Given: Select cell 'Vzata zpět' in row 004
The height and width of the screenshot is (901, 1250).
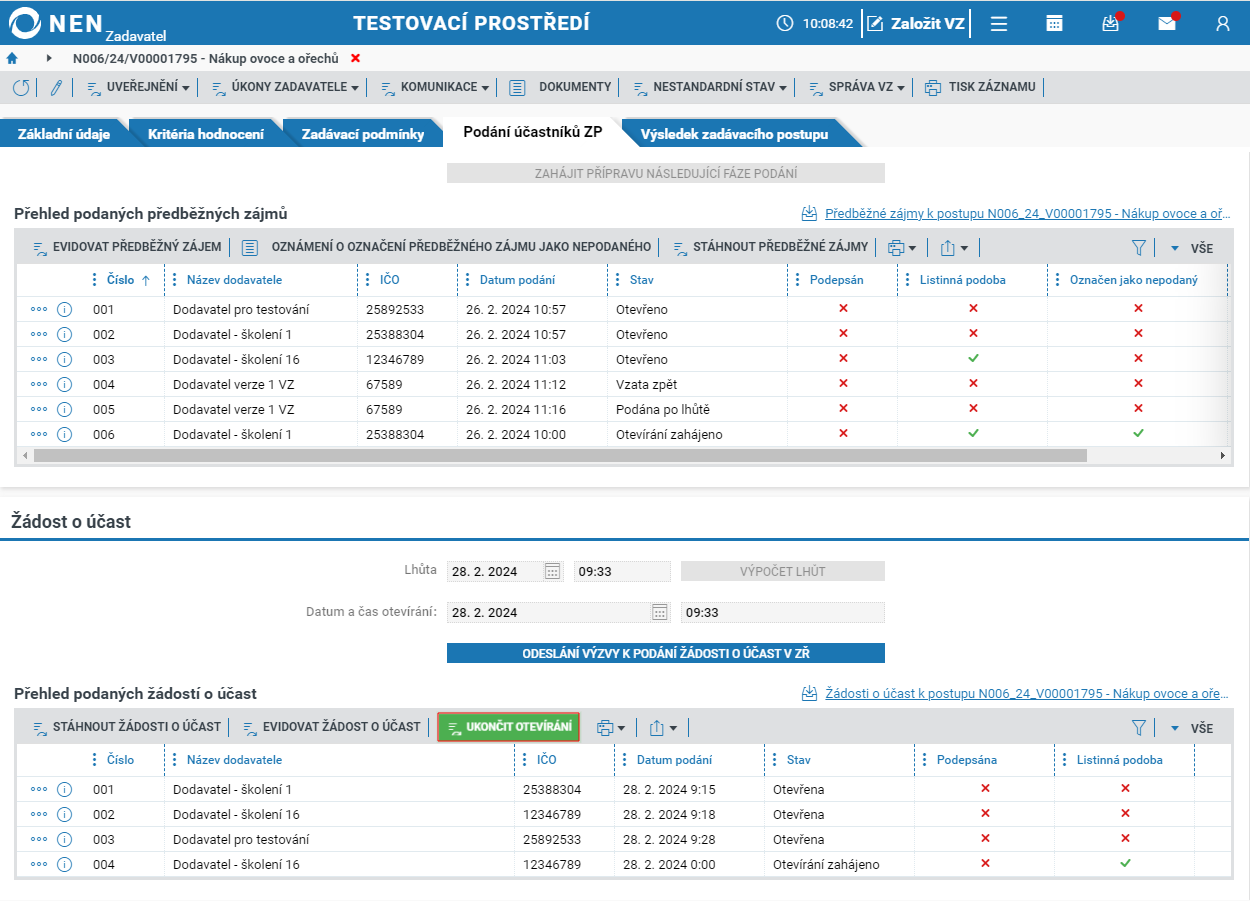Looking at the screenshot, I should click(698, 384).
